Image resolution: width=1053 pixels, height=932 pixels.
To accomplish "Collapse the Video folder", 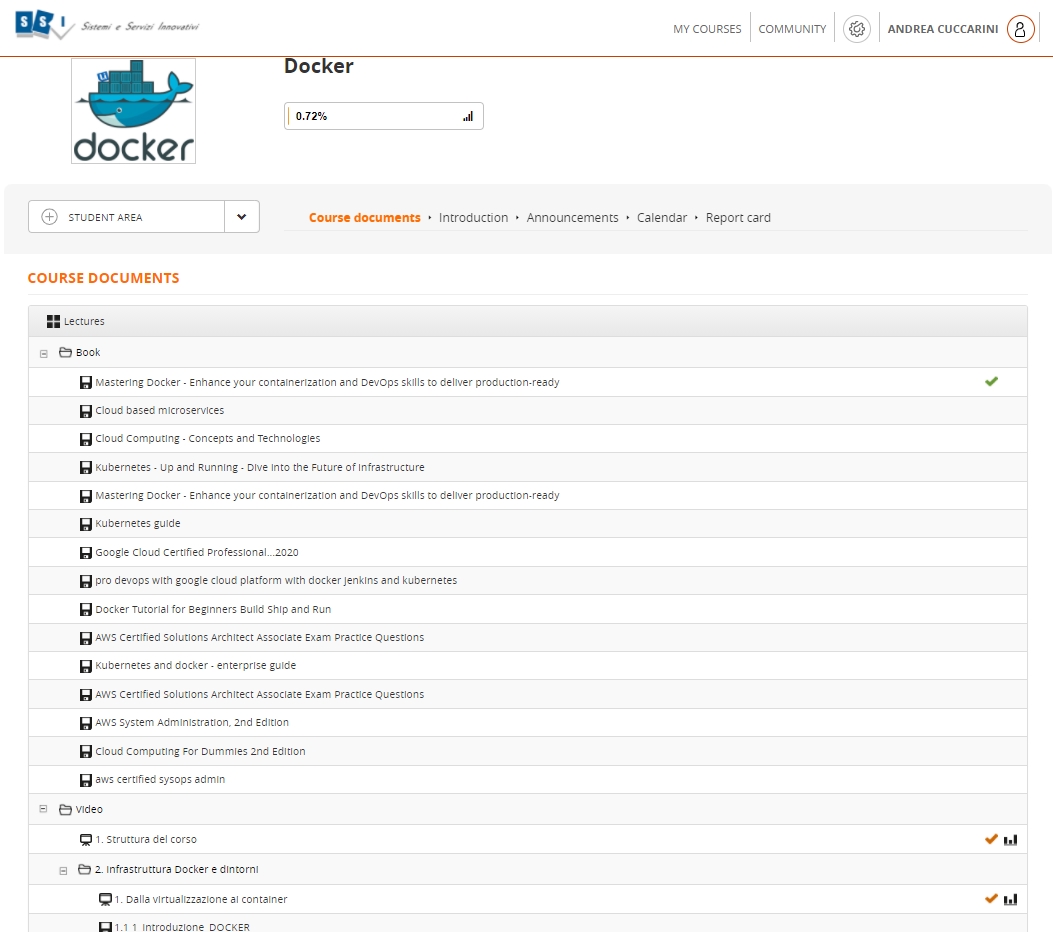I will (x=43, y=810).
